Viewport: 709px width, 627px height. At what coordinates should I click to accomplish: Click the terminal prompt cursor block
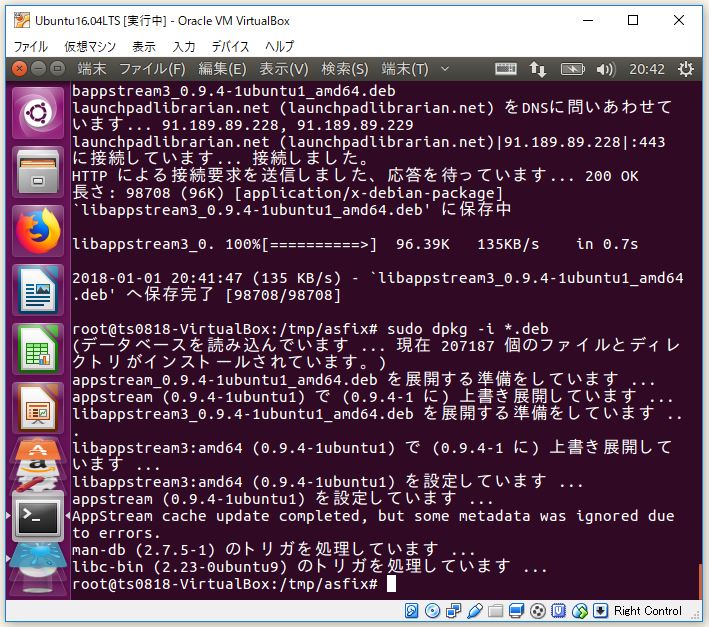pos(392,584)
